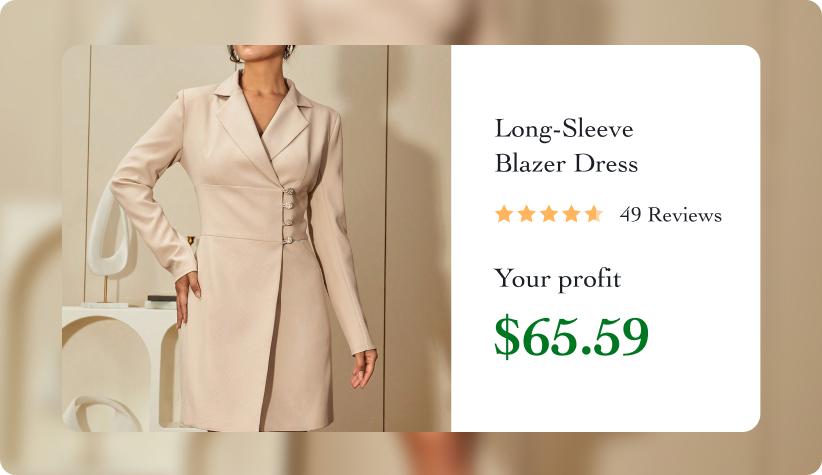This screenshot has width=822, height=475.
Task: Click the green $65.59 profit amount
Action: point(571,336)
